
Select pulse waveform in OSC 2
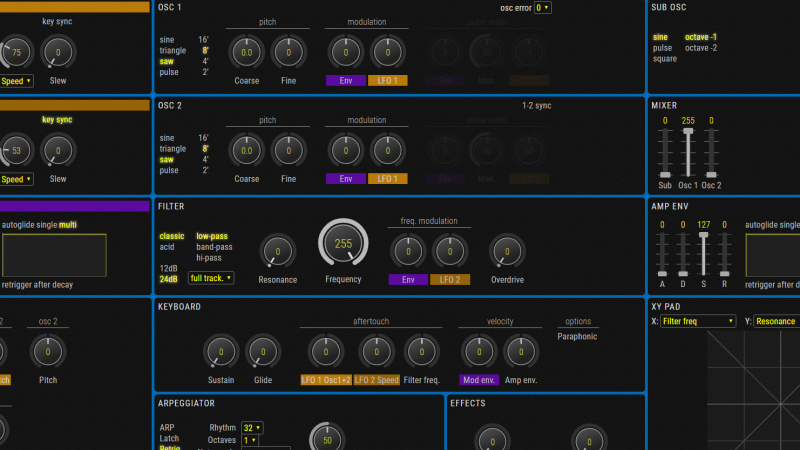tap(169, 170)
